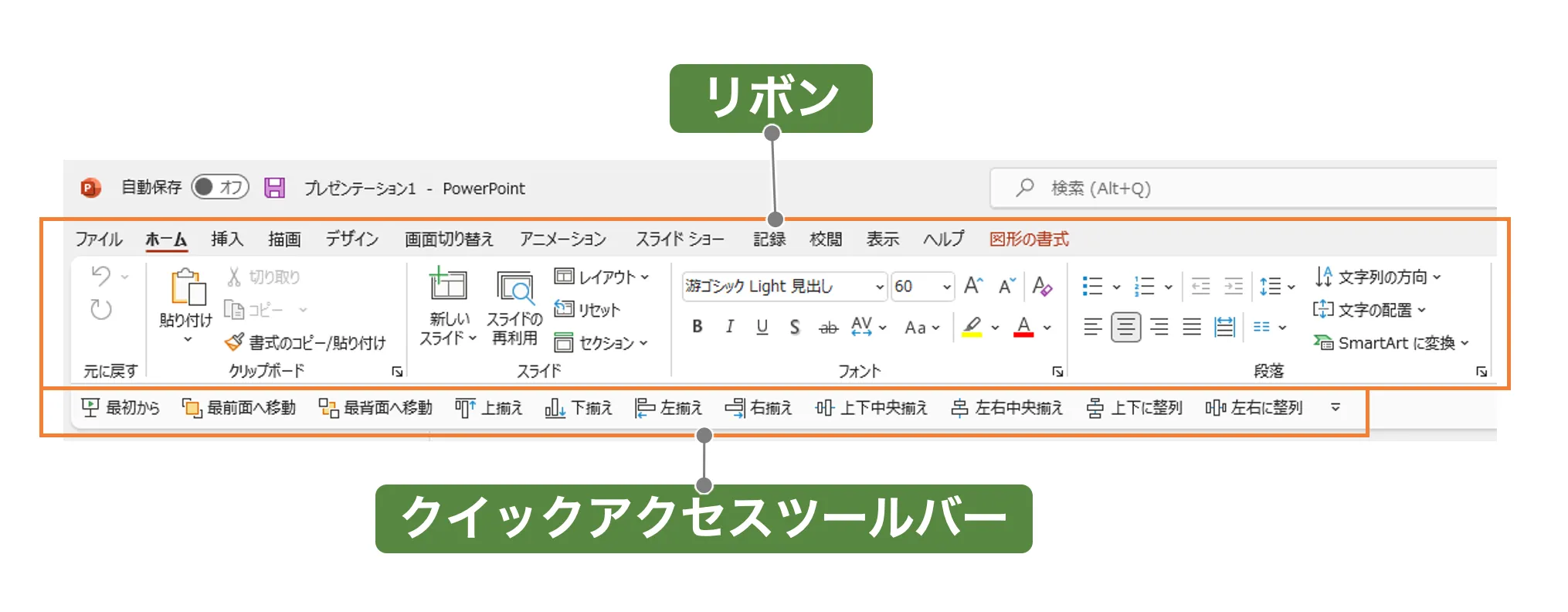Viewport: 1568px width, 612px height.
Task: Switch to Shape Format (図形の書式) tab
Action: pos(1029,239)
